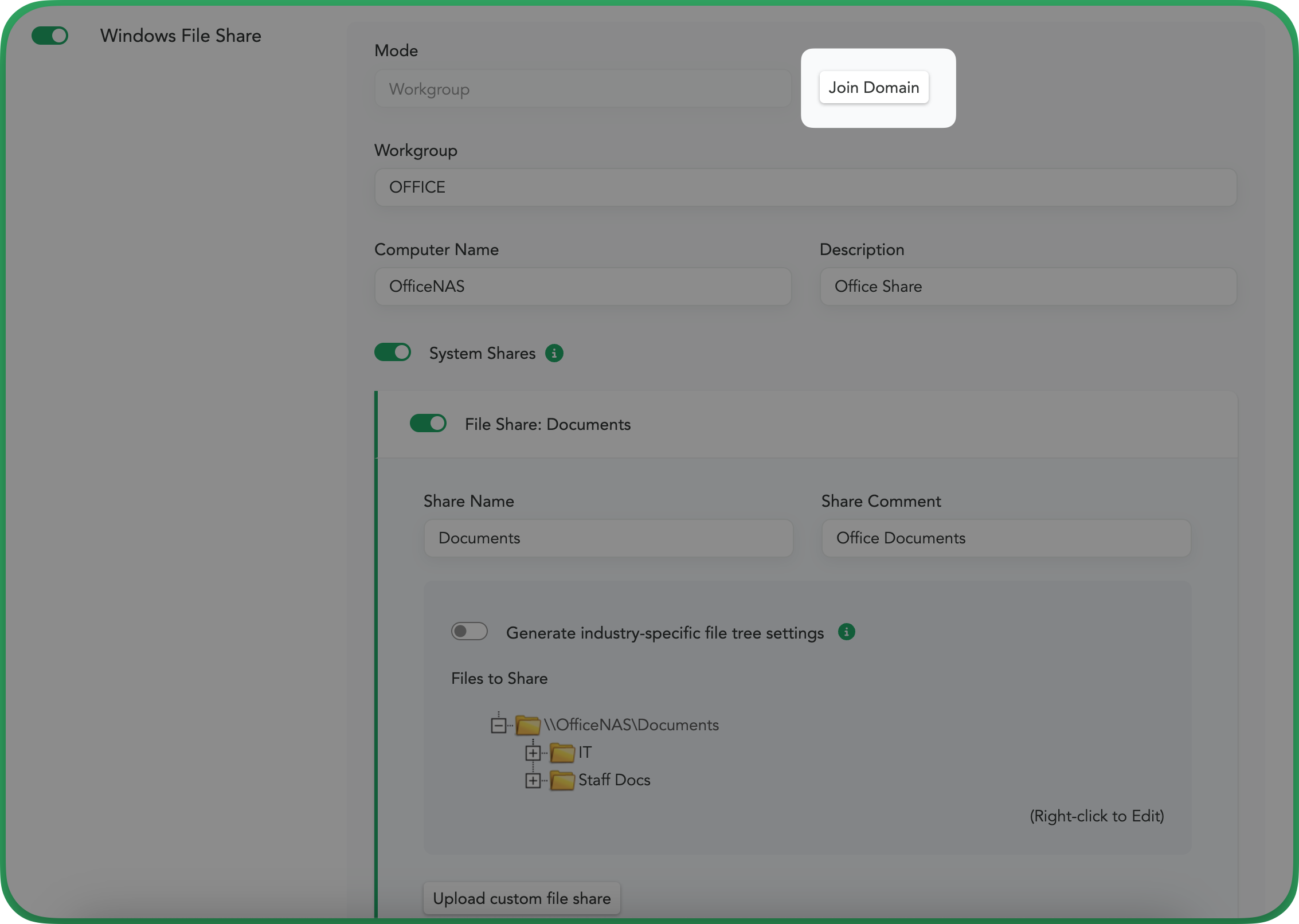1299x924 pixels.
Task: Click the File Share: Documents header text
Action: (x=547, y=424)
